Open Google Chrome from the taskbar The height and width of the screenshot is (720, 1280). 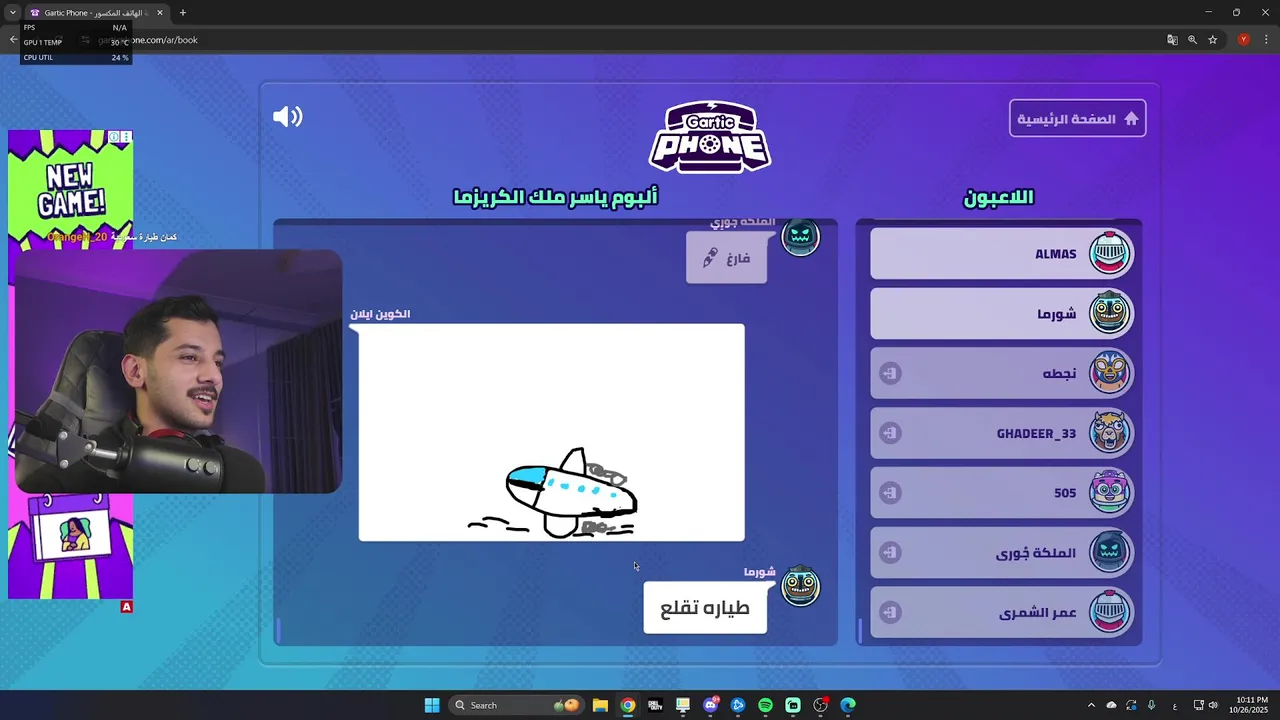pos(627,705)
